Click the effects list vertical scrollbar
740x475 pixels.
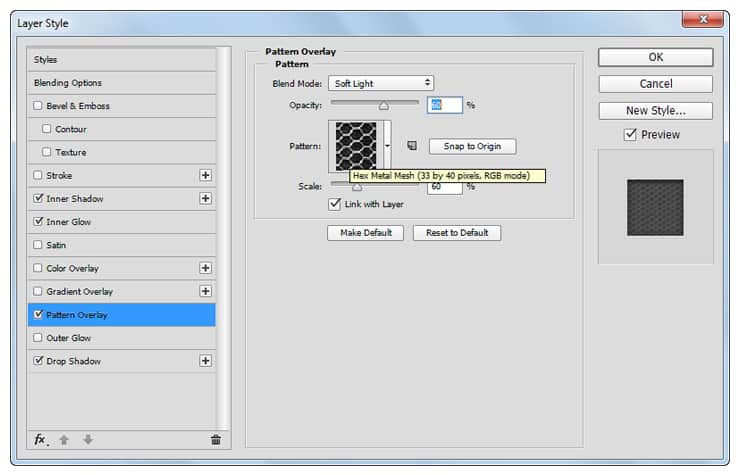224,237
